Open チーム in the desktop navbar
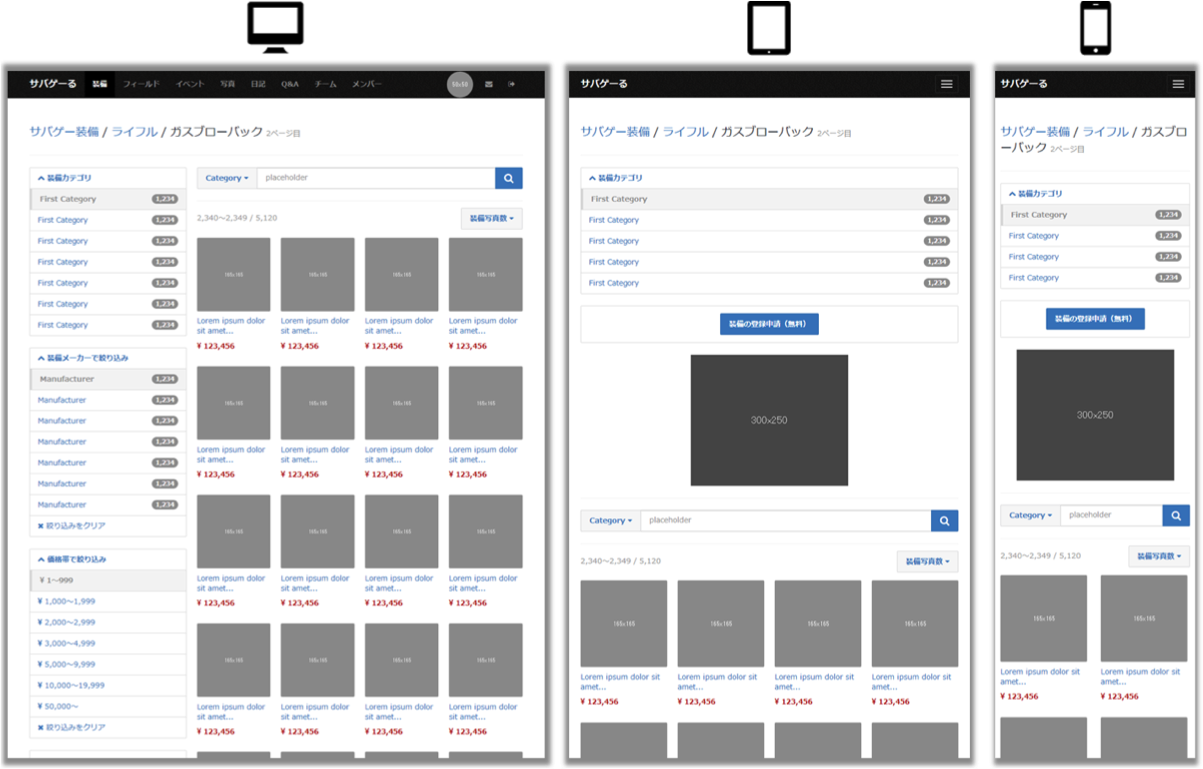The image size is (1203, 769). coord(326,85)
